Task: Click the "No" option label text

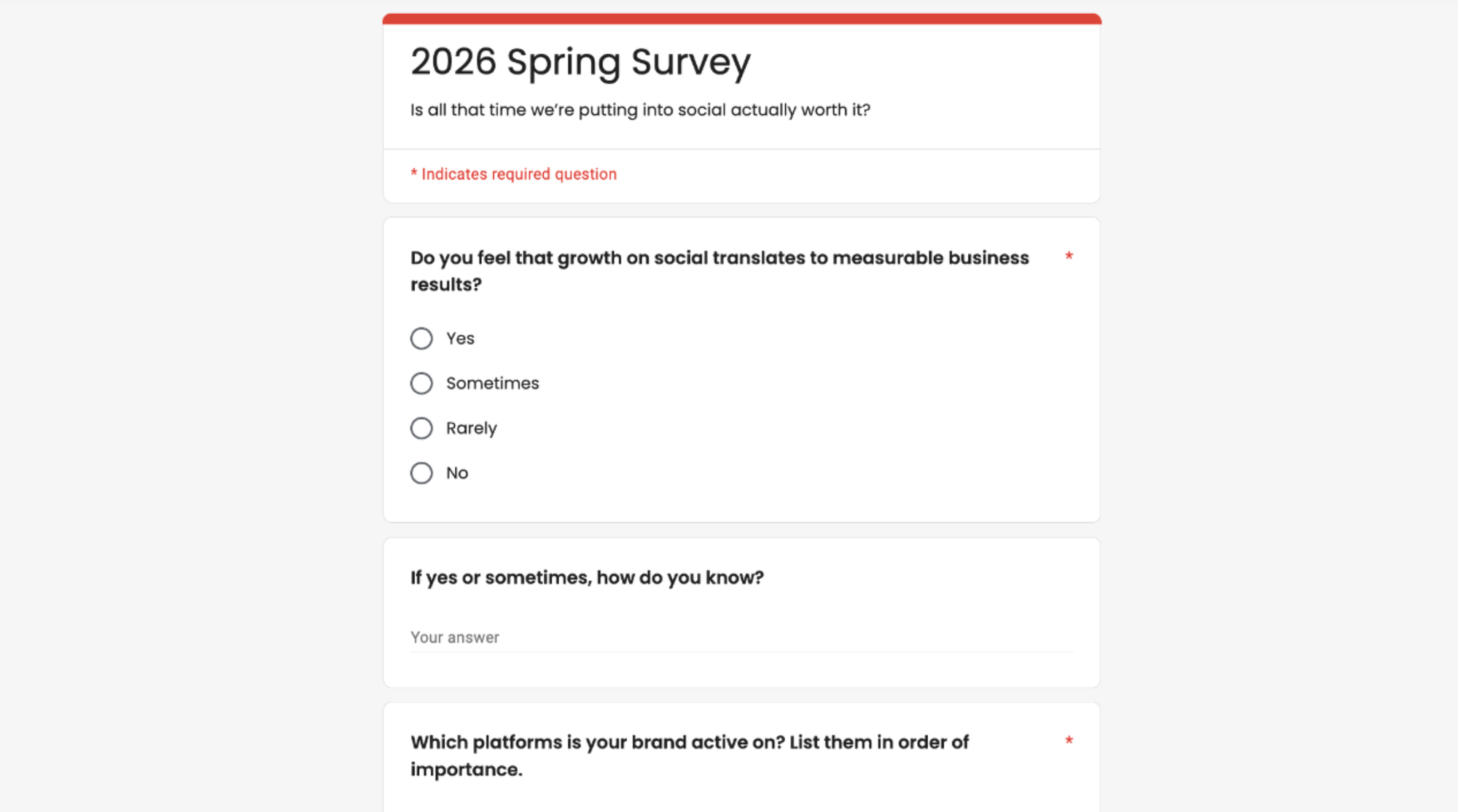Action: click(457, 473)
